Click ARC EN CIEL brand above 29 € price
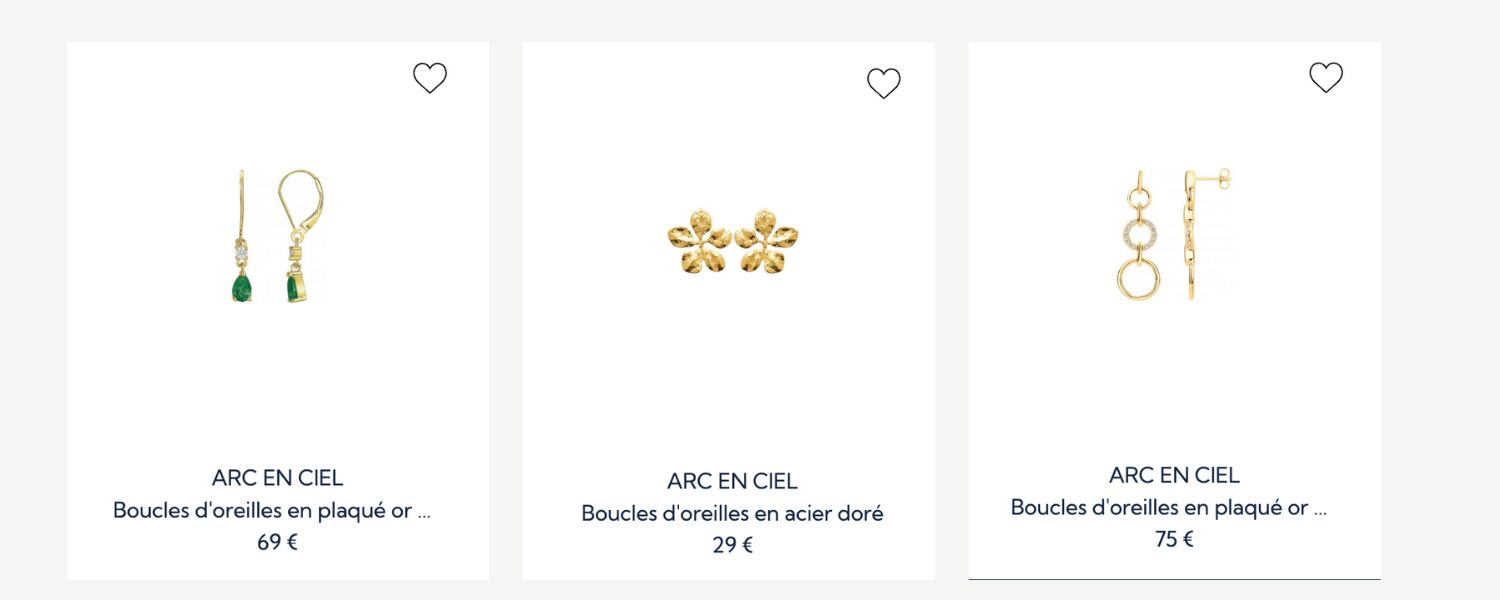 [x=732, y=482]
